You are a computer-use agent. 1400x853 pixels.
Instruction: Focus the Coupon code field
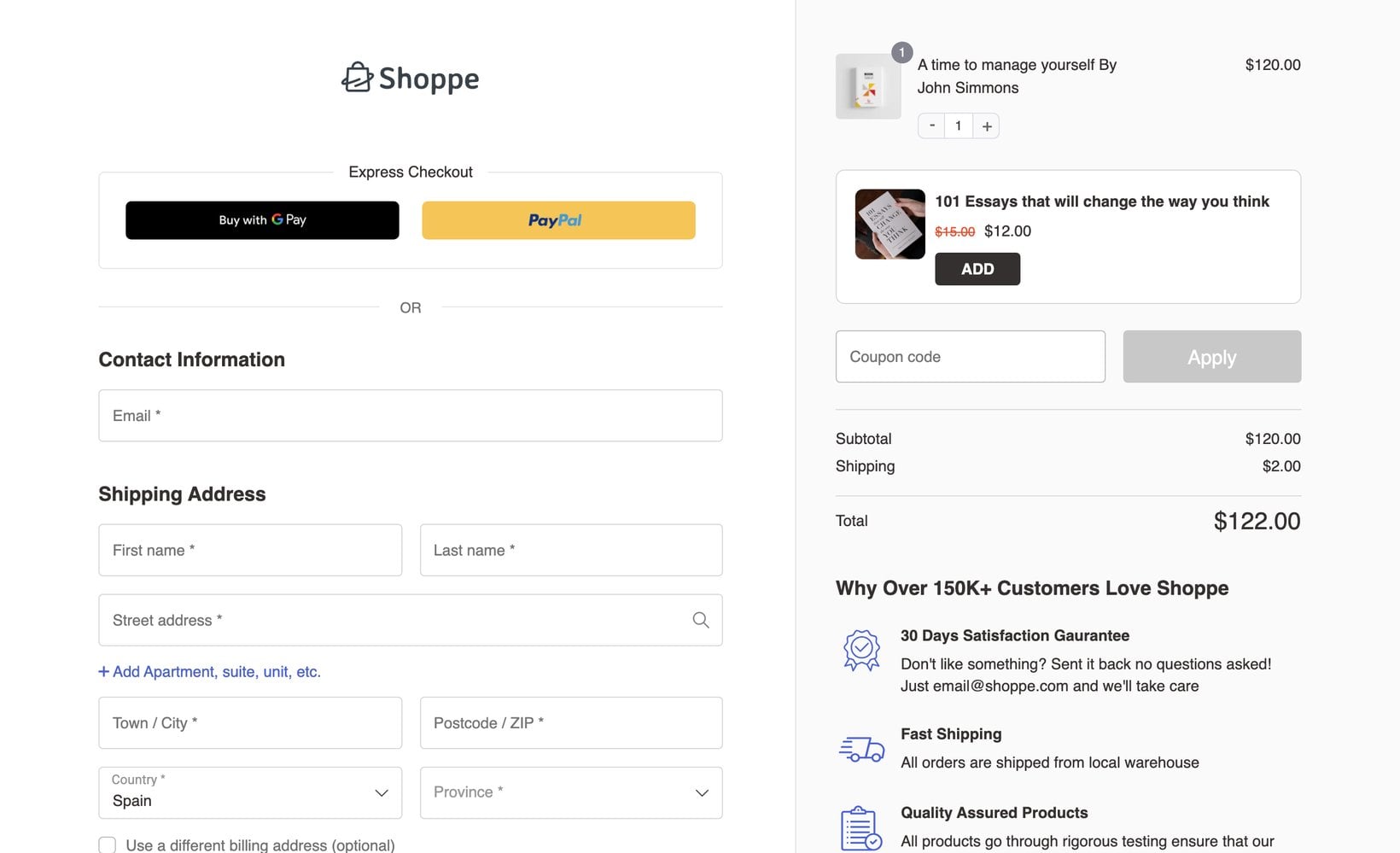[x=970, y=357]
